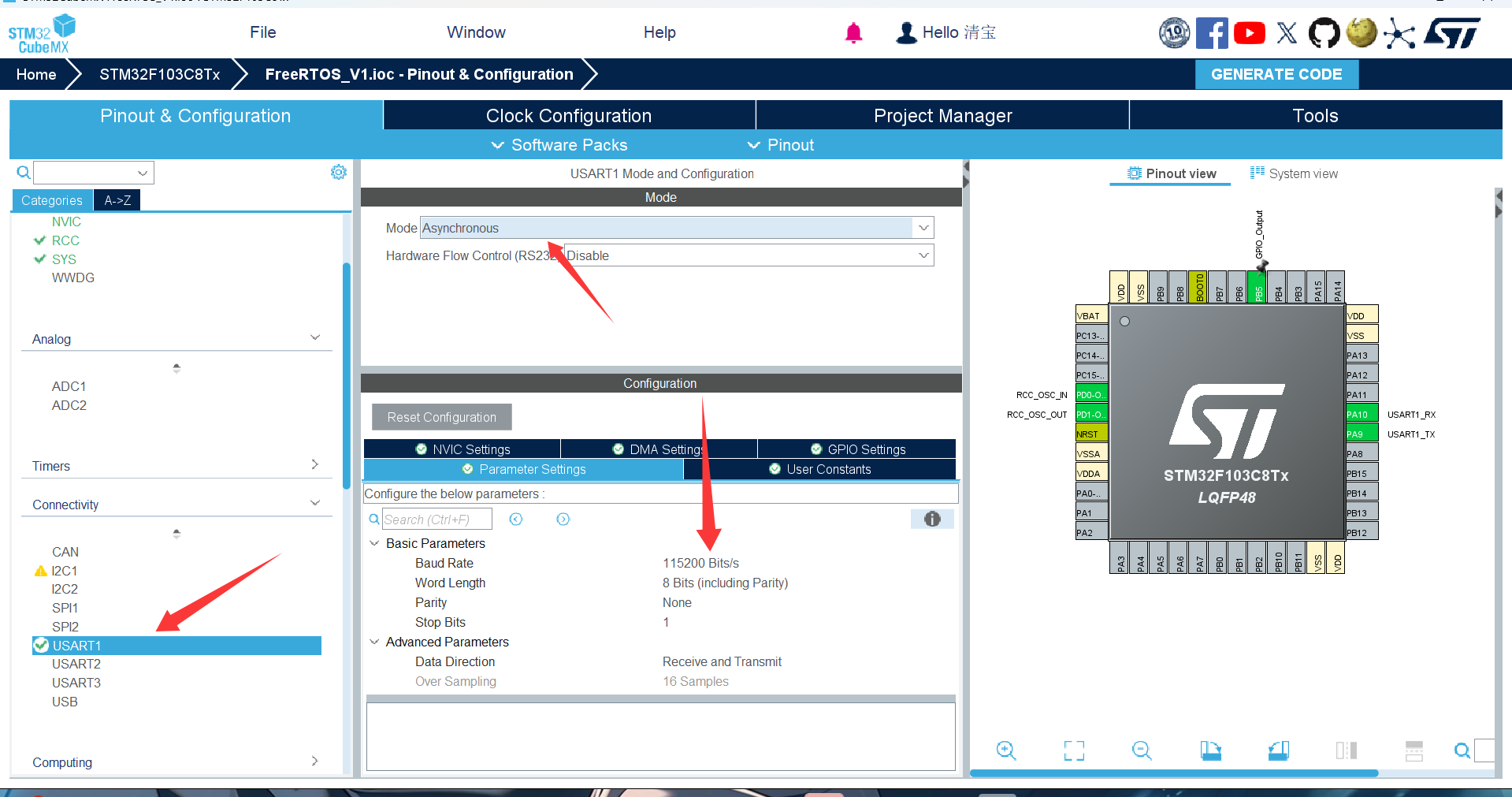Click the STM32F103C8Tx breadcrumb
Viewport: 1512px width, 797px height.
point(160,74)
